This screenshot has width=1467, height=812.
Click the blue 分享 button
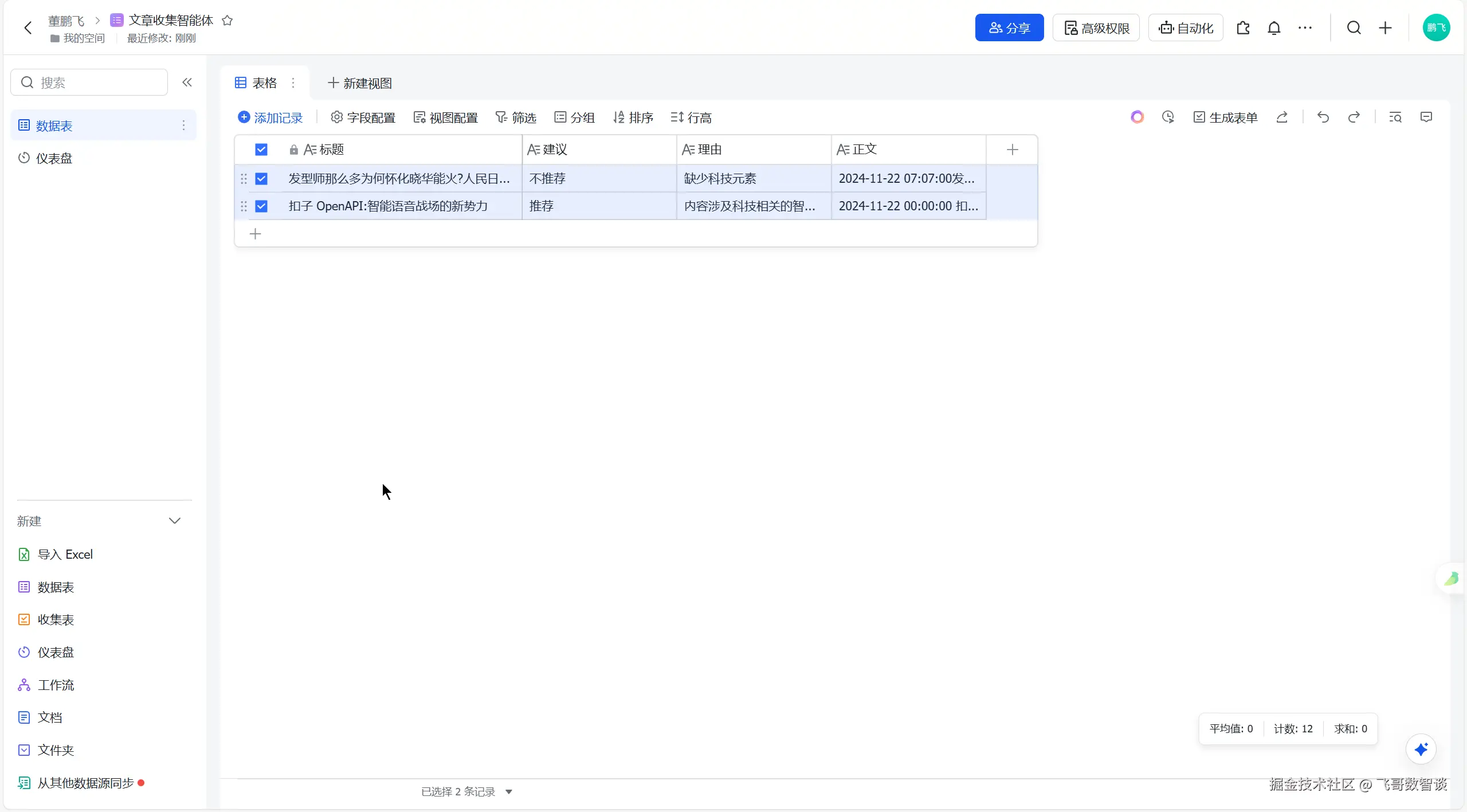pyautogui.click(x=1009, y=28)
